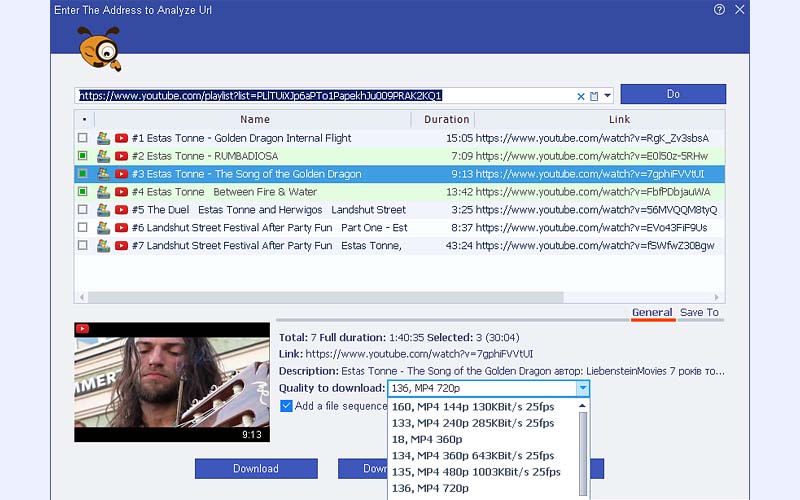Click the Download button

point(256,468)
